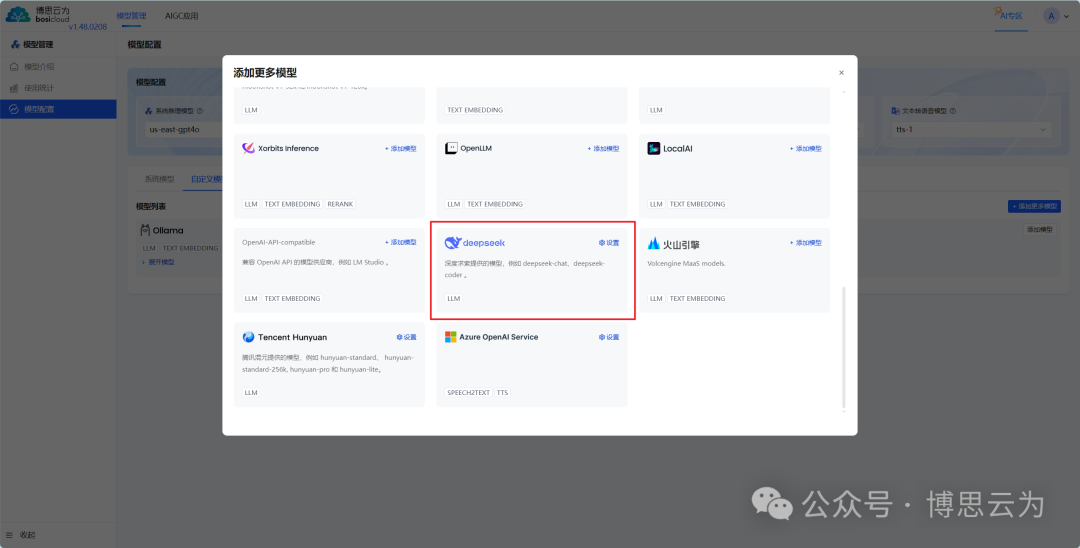
Task: Click the 火山引擎 Volcengine logo
Action: pos(654,243)
